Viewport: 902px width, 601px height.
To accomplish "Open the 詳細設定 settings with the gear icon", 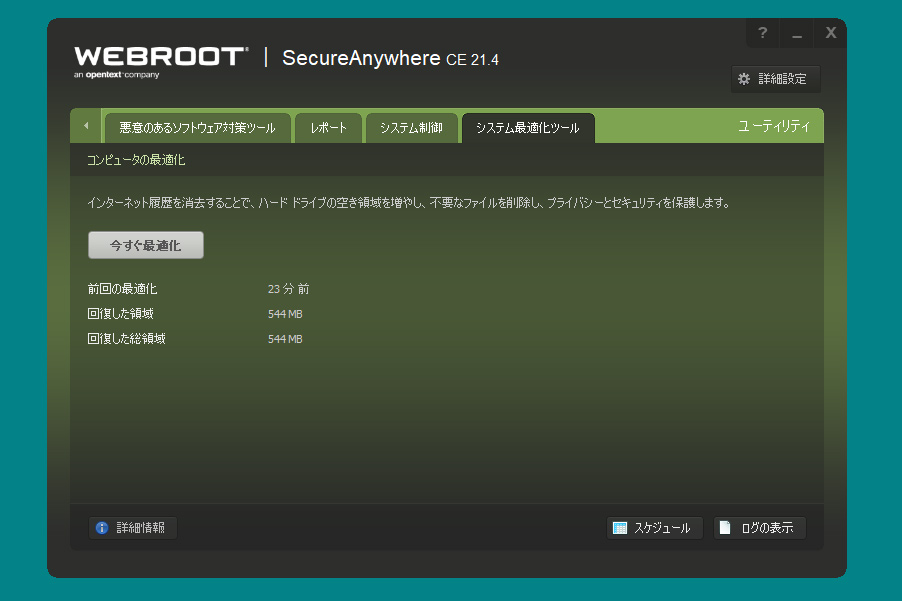I will (775, 79).
